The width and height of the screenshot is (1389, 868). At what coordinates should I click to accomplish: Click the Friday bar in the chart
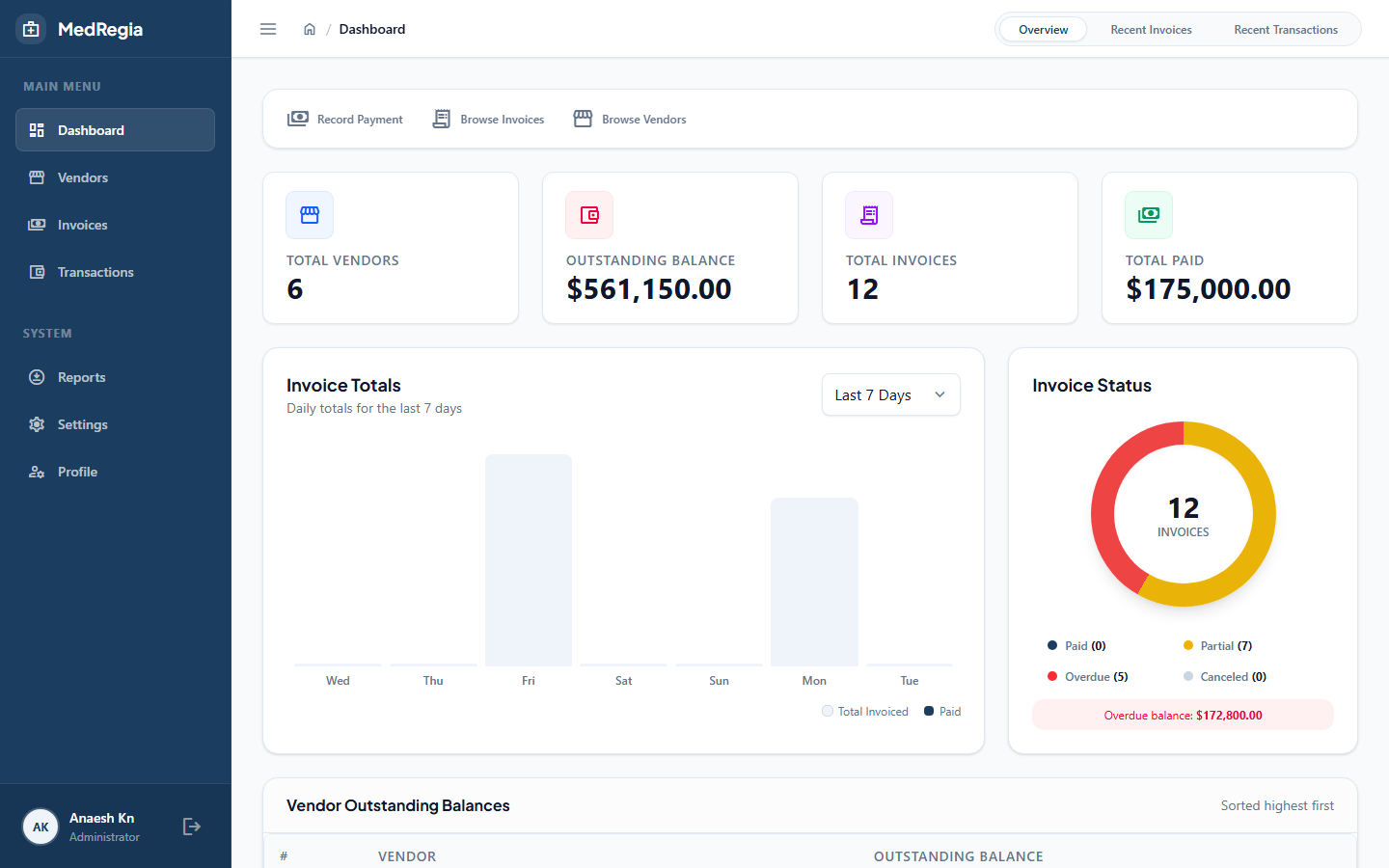[529, 559]
